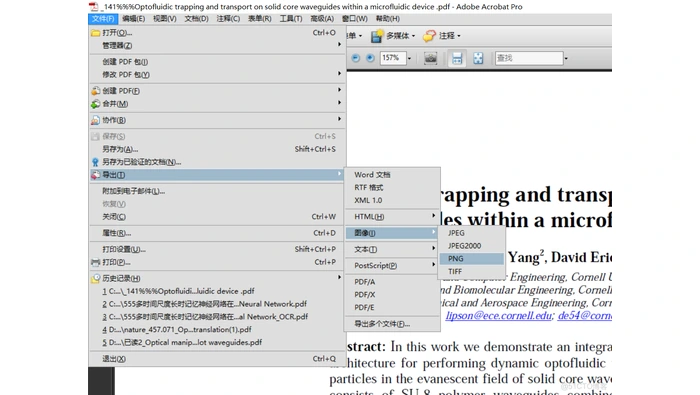Open the 注释 comment toolbar button
The width and height of the screenshot is (700, 395).
pos(442,36)
